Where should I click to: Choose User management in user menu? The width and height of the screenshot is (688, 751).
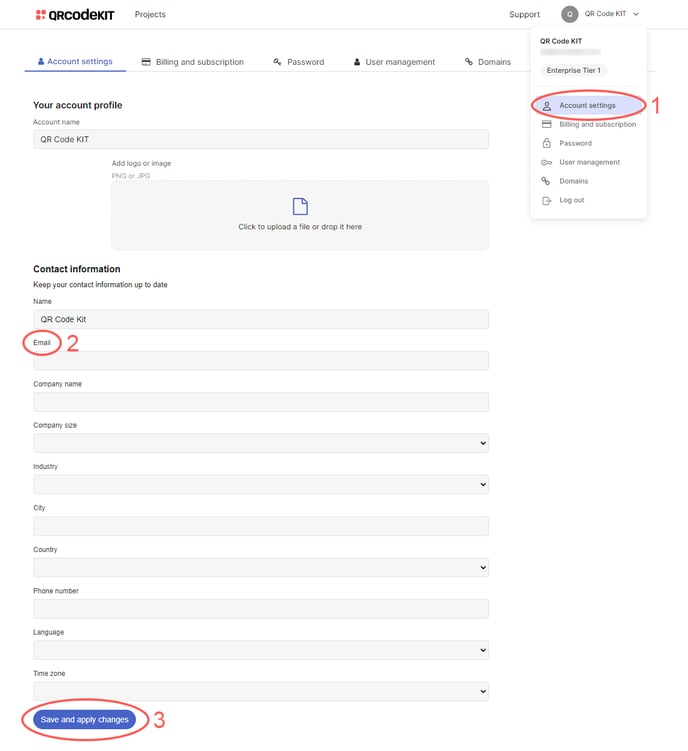pyautogui.click(x=588, y=162)
